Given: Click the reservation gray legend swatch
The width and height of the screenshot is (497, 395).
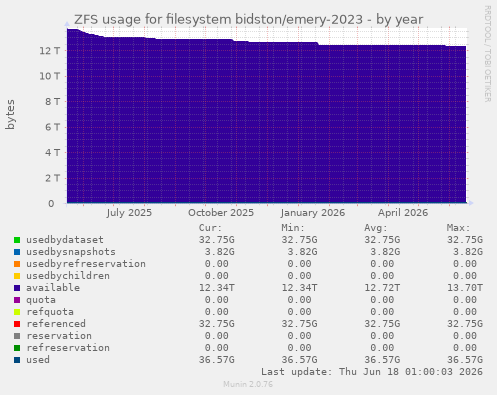Looking at the screenshot, I should tap(17, 336).
